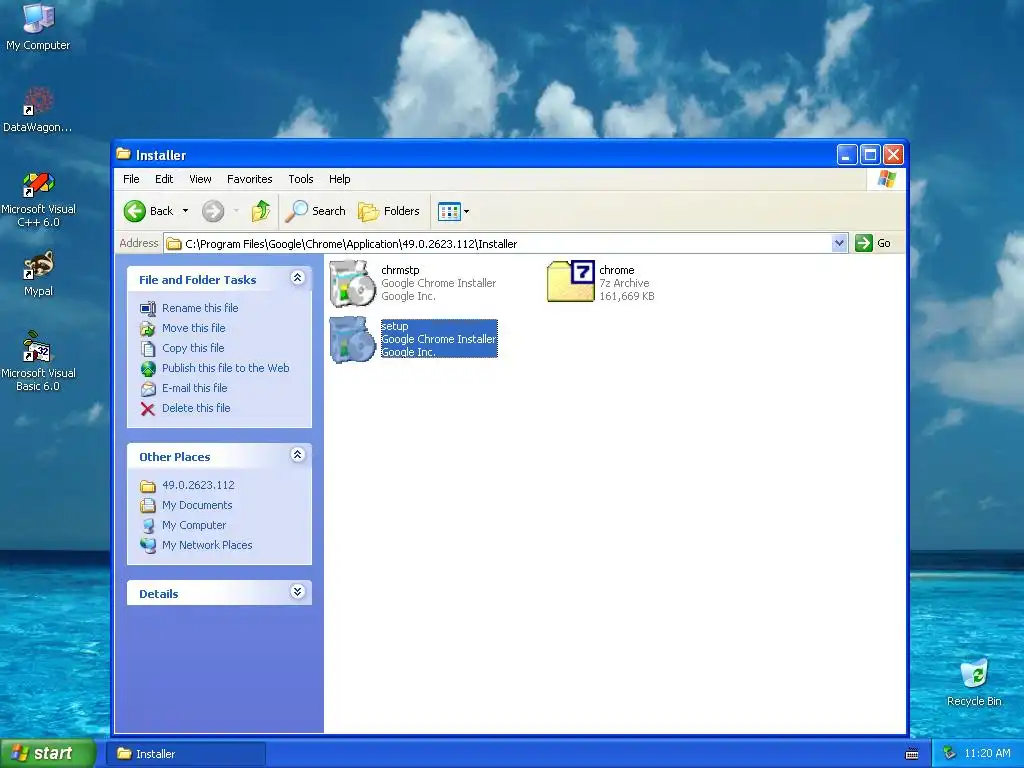Click the system tray network icon

coord(950,754)
